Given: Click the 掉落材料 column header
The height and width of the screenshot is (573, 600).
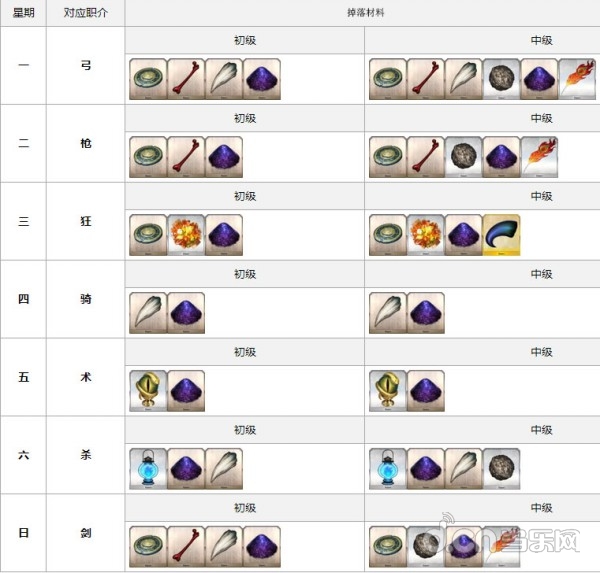Looking at the screenshot, I should click(362, 14).
